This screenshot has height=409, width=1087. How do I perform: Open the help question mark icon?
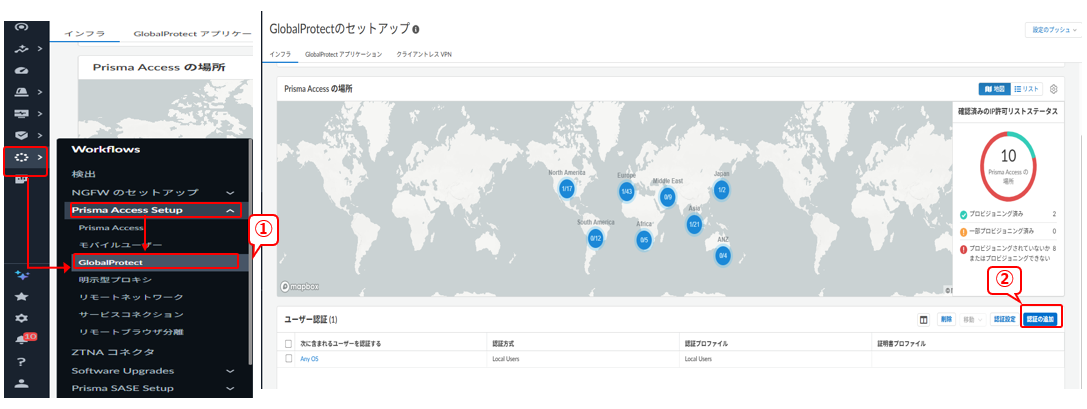tap(21, 362)
